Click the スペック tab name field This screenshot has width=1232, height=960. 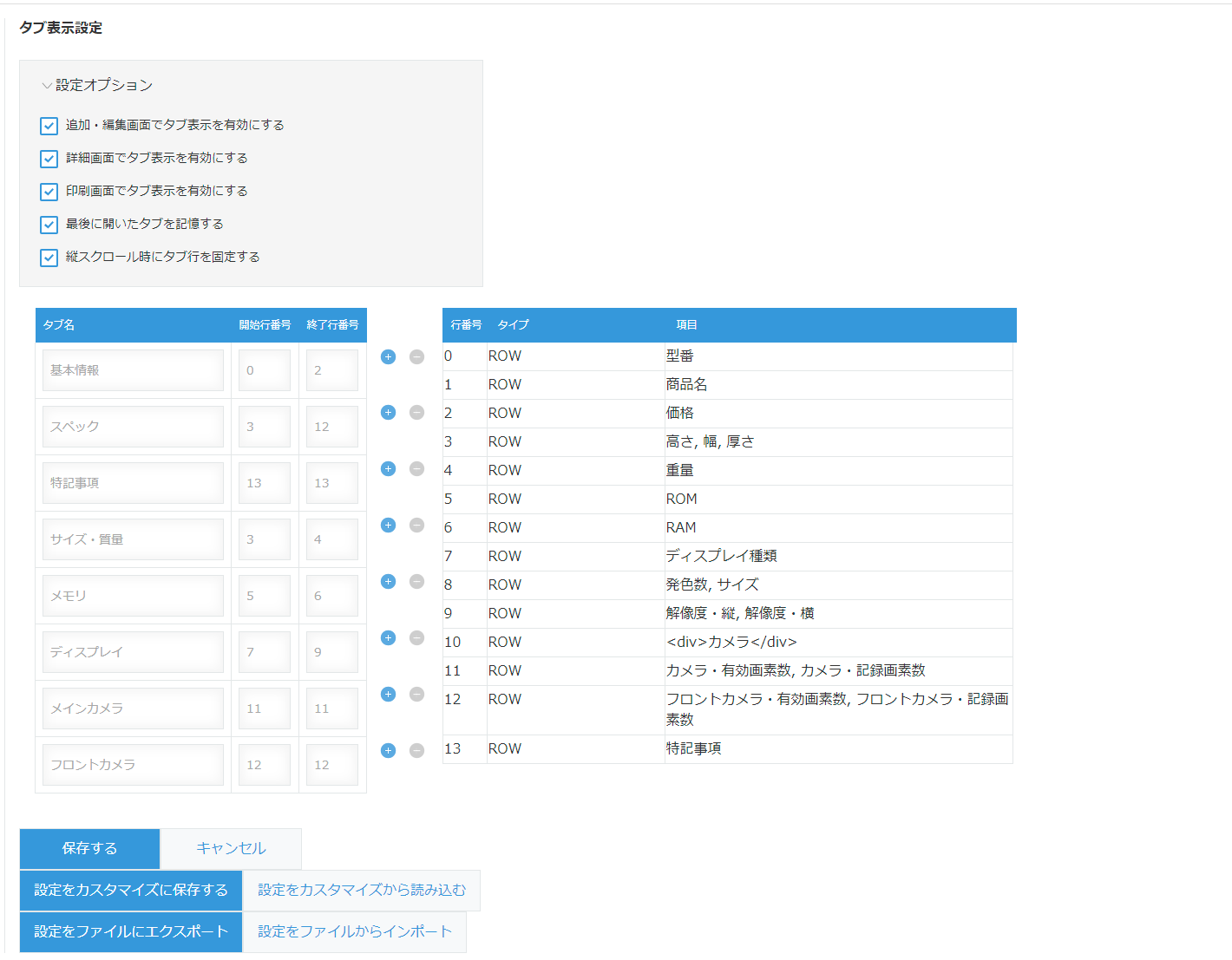[133, 427]
